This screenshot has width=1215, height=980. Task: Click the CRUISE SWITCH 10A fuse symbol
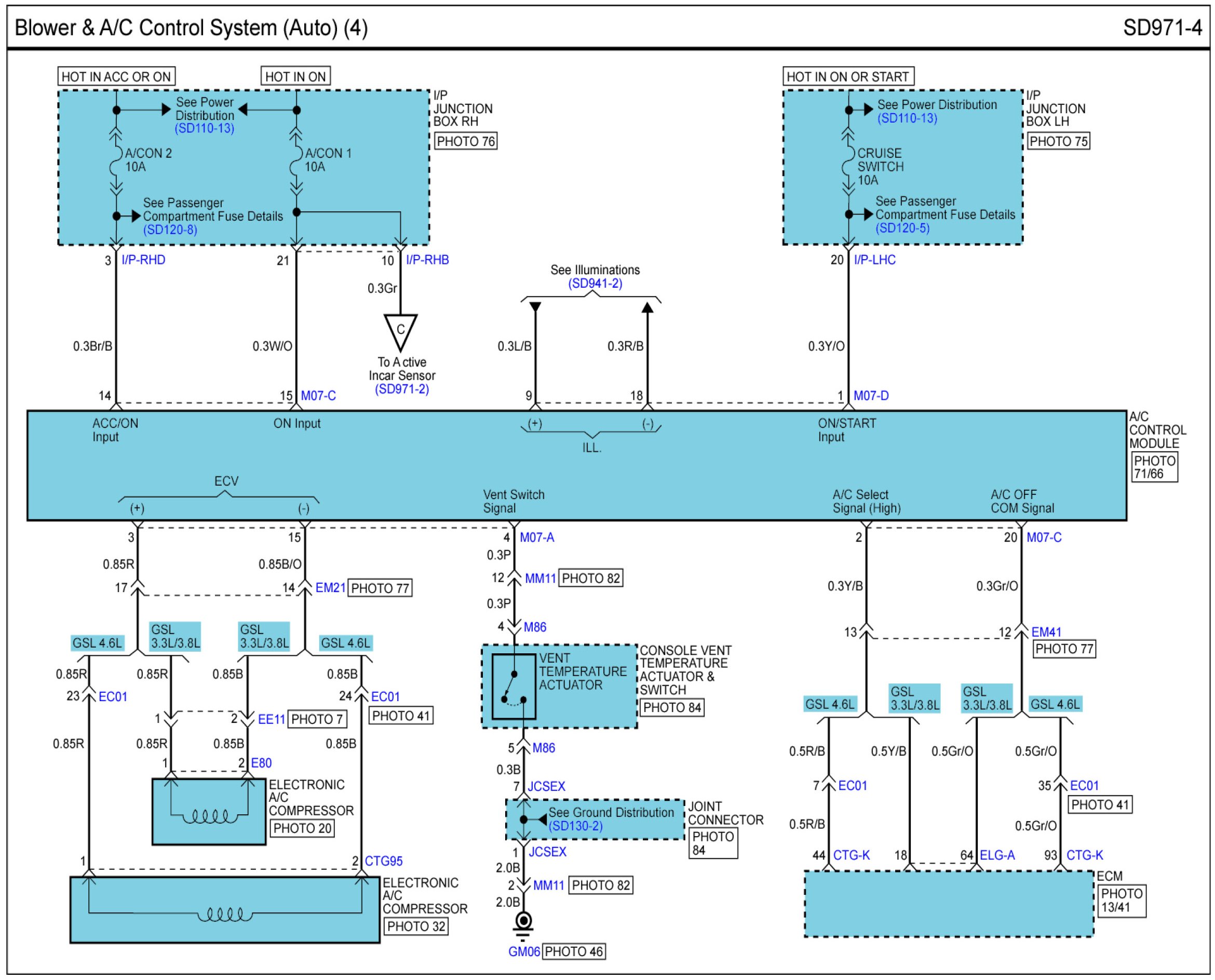coord(847,161)
